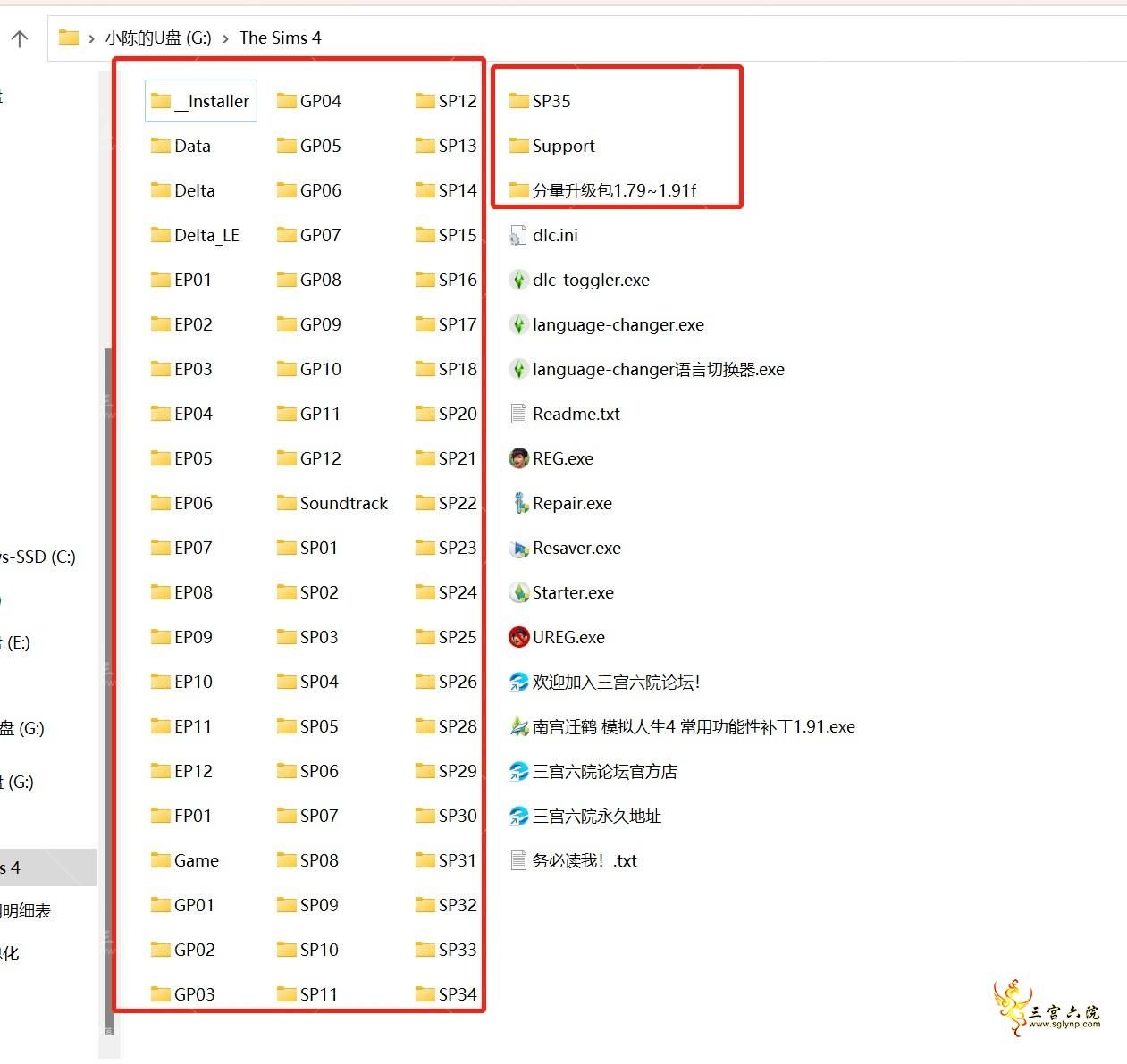Image resolution: width=1127 pixels, height=1064 pixels.
Task: Open the (E:) drive in navigation pane
Action: (x=15, y=642)
